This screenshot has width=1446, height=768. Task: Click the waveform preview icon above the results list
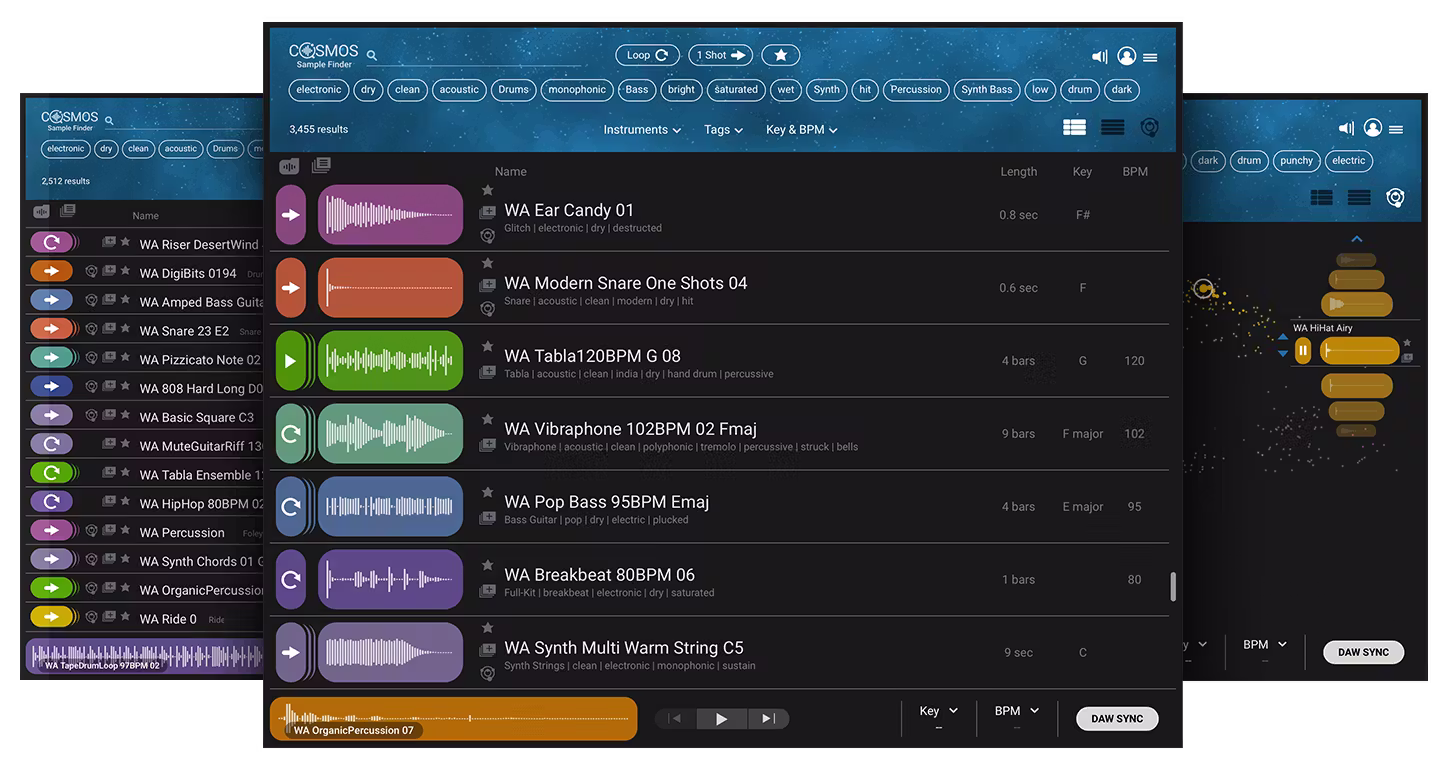(290, 166)
